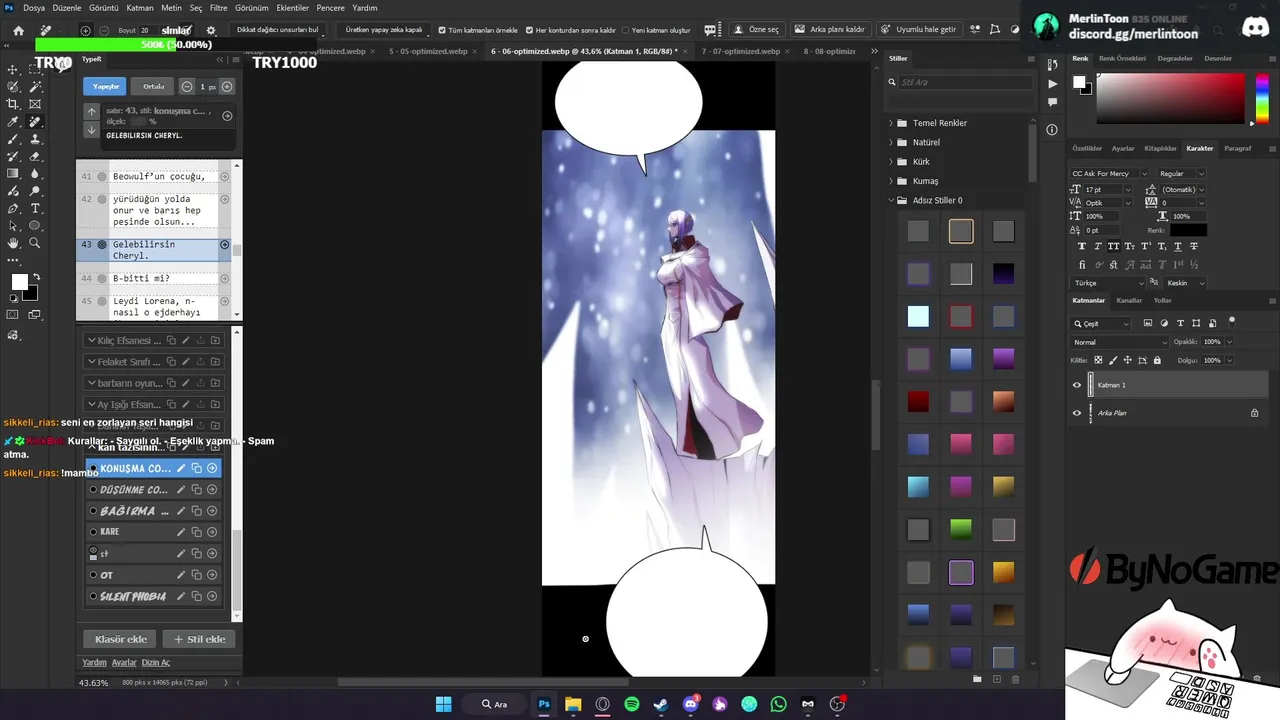Click the Home icon in options bar

[x=18, y=30]
